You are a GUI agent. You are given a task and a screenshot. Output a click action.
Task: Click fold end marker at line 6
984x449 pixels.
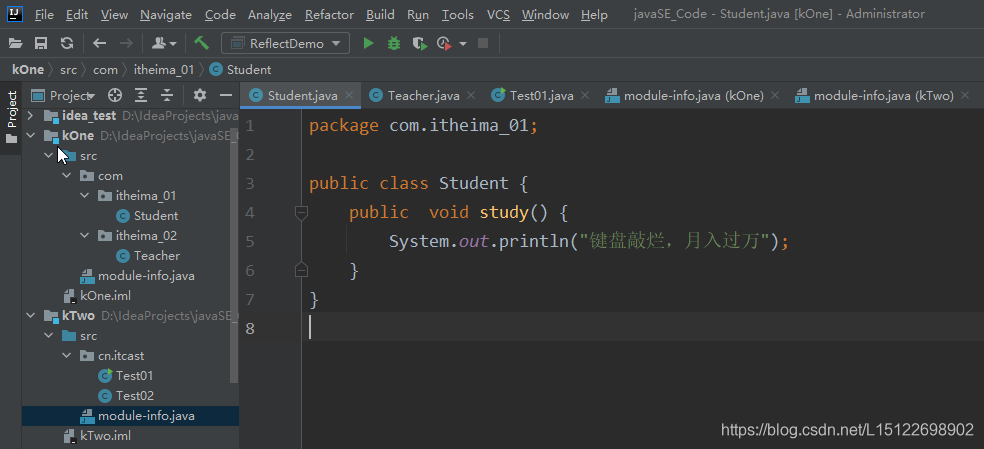click(x=301, y=271)
